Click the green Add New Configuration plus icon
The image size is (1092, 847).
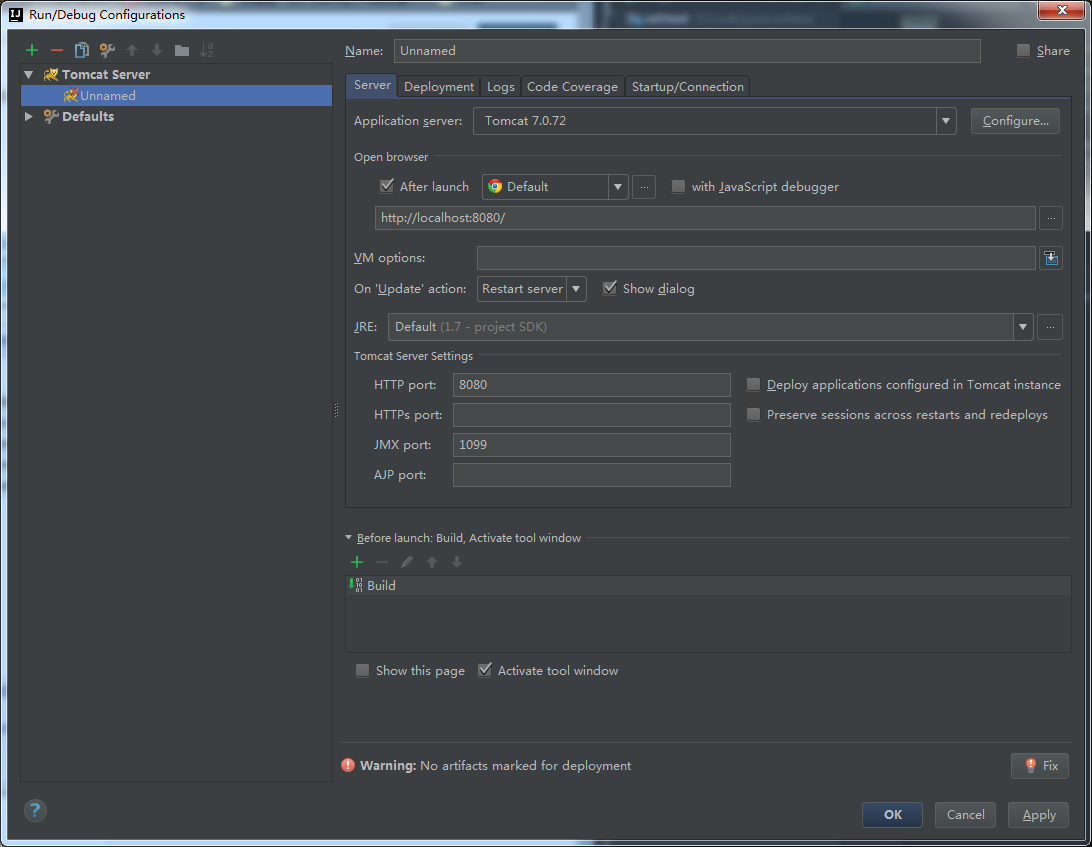point(32,50)
